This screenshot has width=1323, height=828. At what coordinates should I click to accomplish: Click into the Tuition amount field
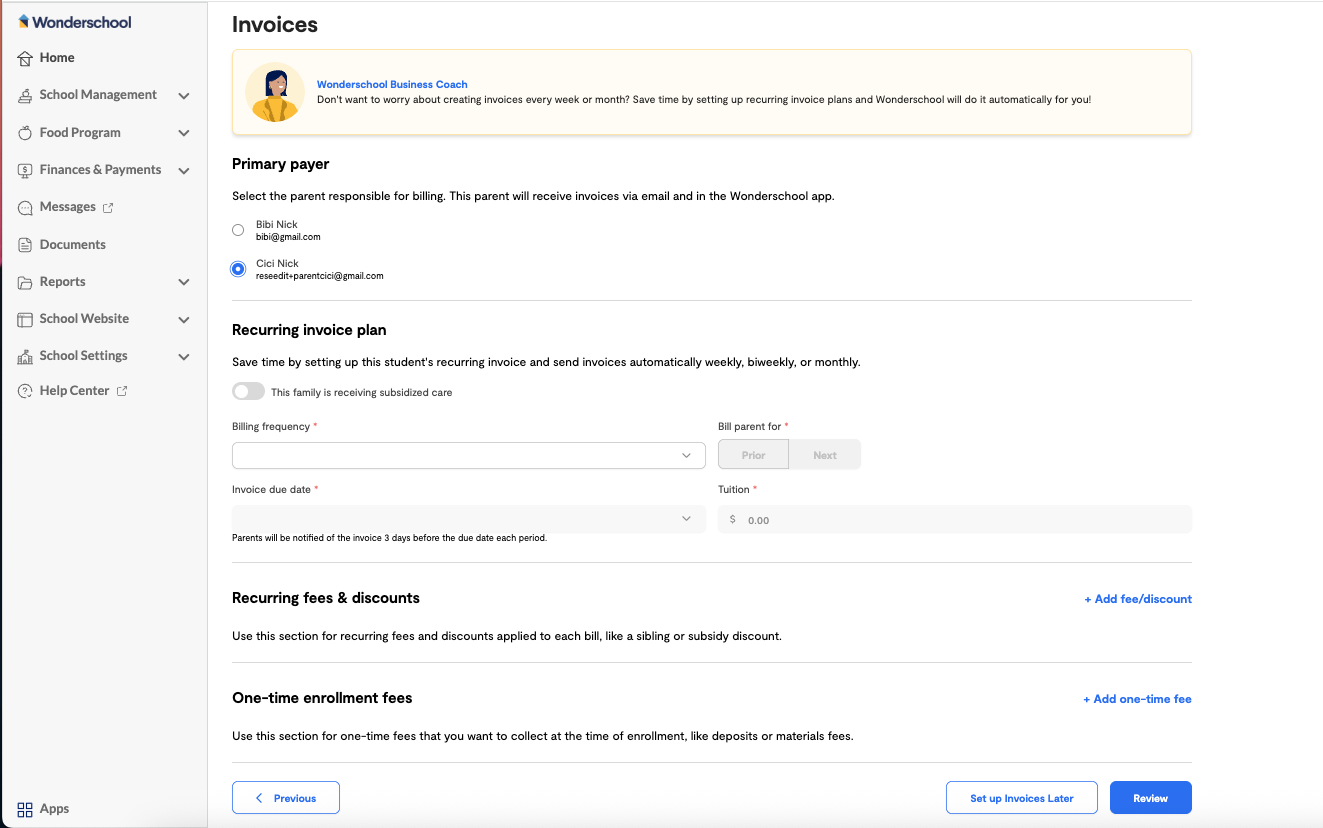tap(955, 519)
